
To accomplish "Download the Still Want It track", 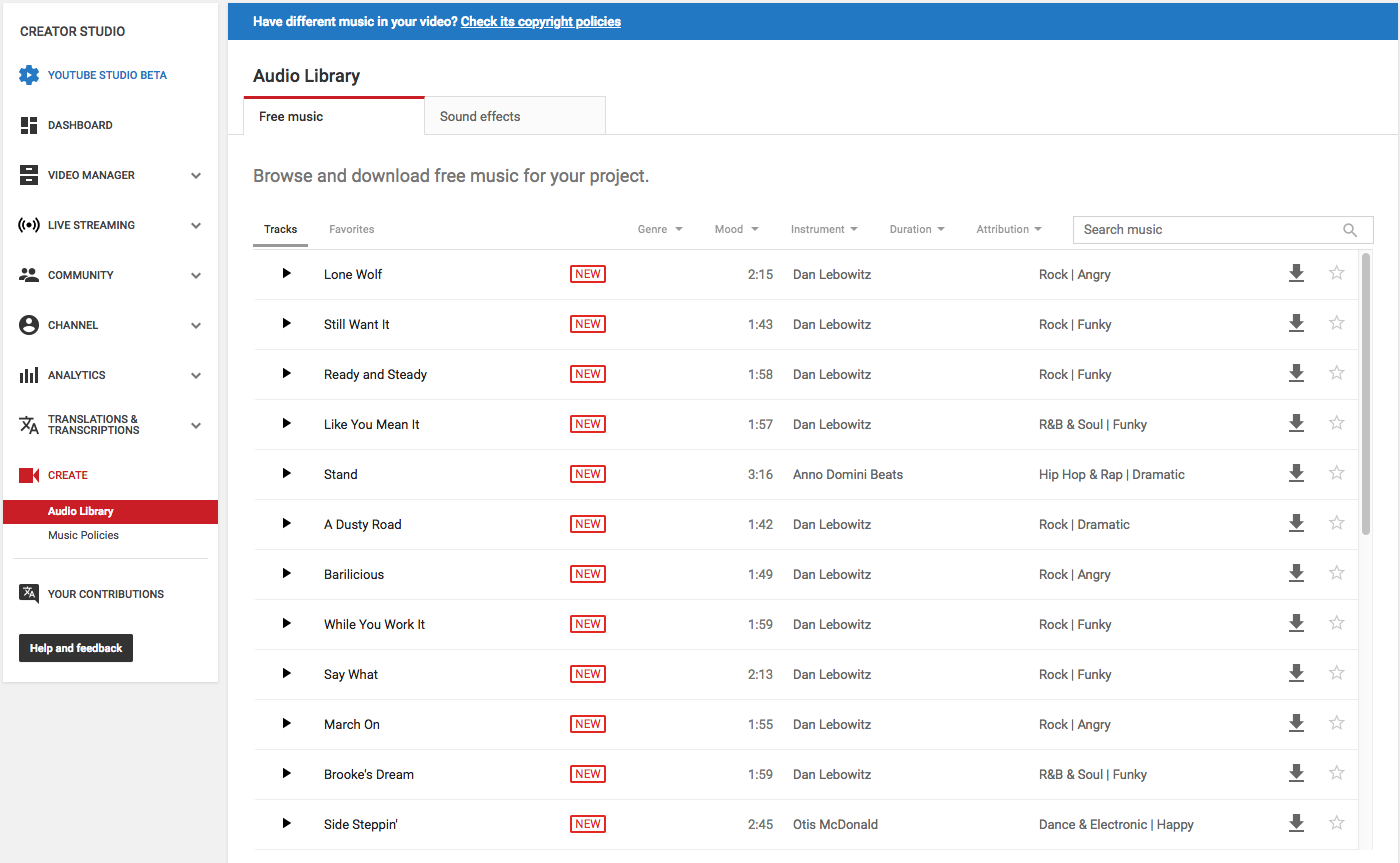I will [1296, 323].
